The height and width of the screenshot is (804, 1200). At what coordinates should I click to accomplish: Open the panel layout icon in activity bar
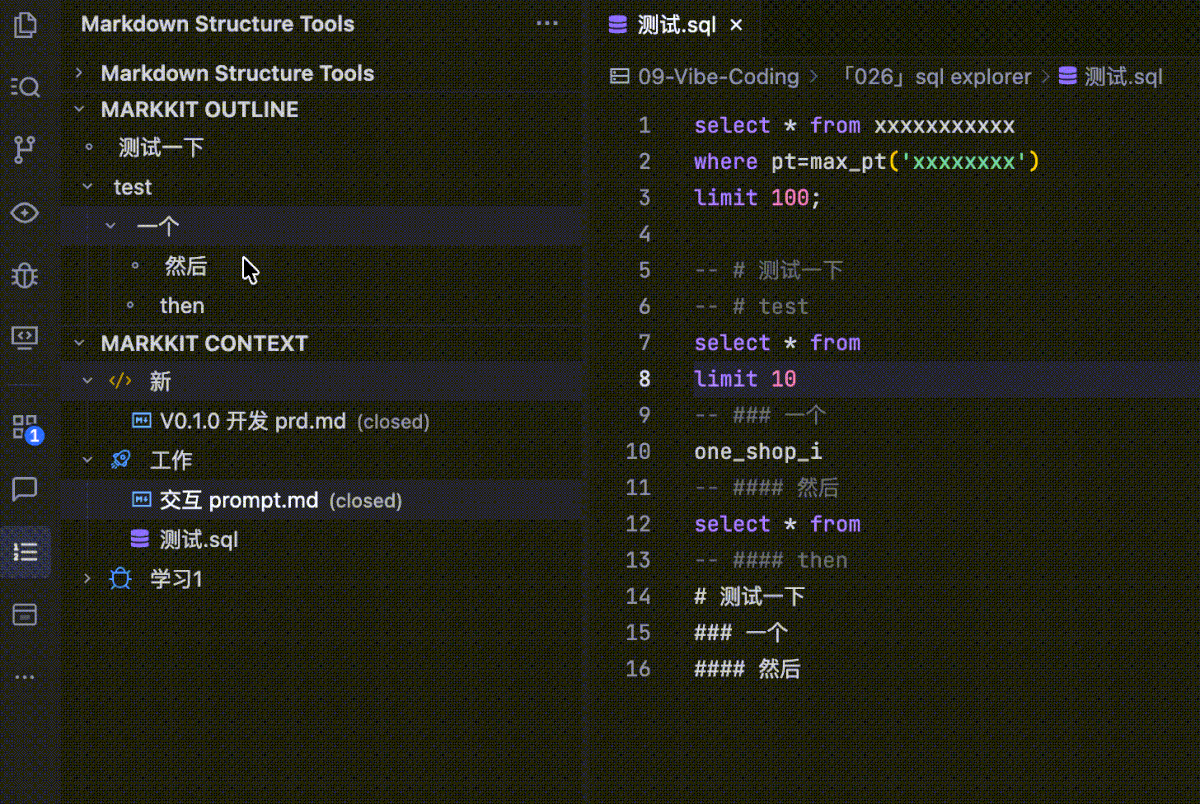(25, 614)
